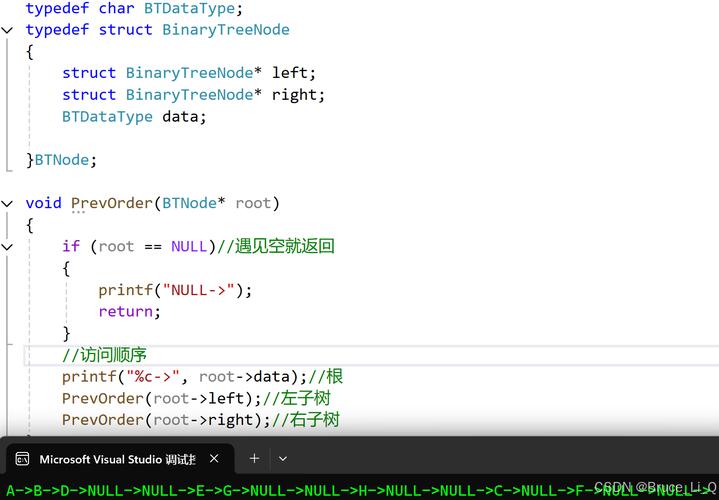This screenshot has height=500, width=719.
Task: Click the BTNode struct alias
Action: pyautogui.click(x=61, y=160)
